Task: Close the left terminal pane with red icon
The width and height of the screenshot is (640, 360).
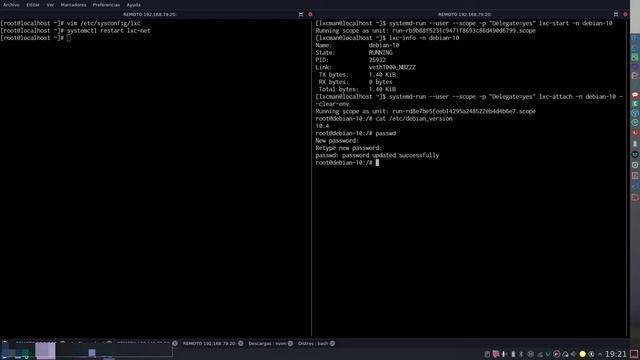Action: click(310, 14)
